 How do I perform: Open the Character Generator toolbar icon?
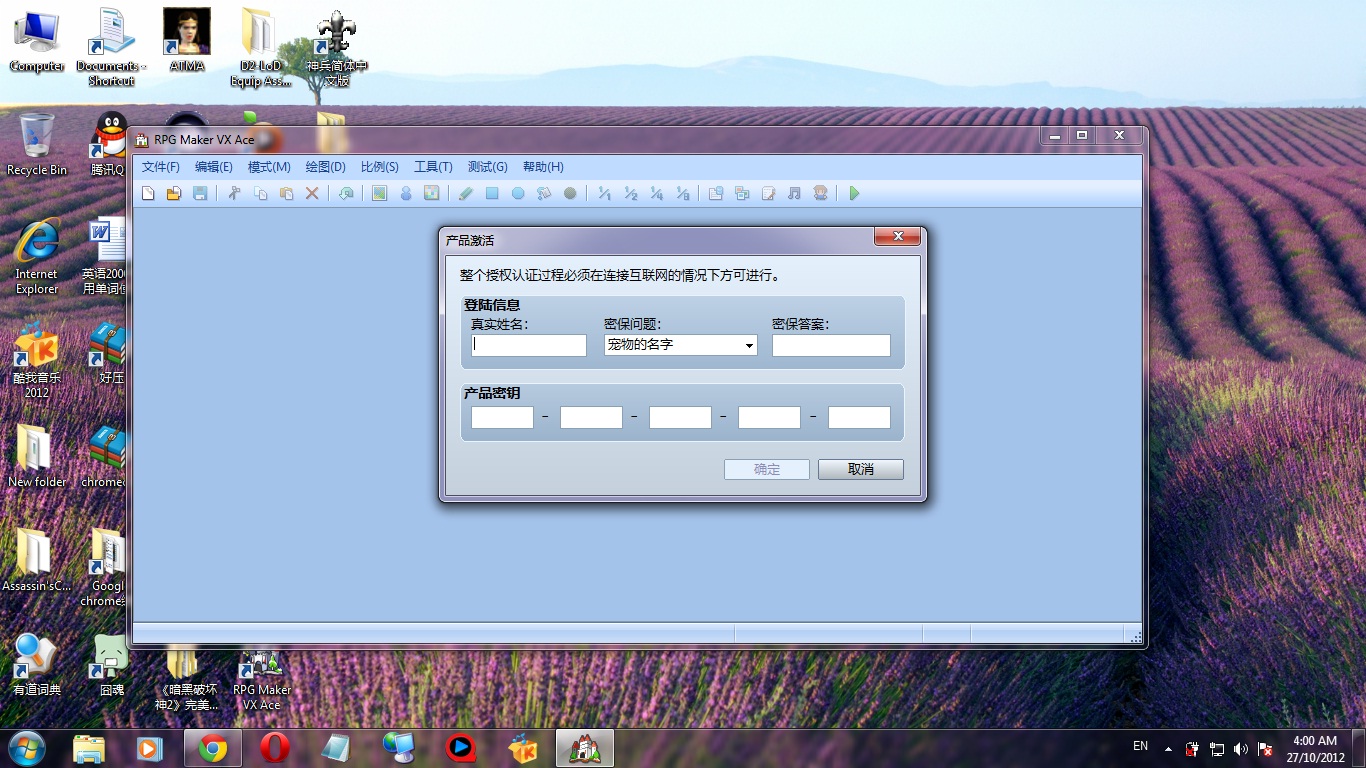pos(820,193)
